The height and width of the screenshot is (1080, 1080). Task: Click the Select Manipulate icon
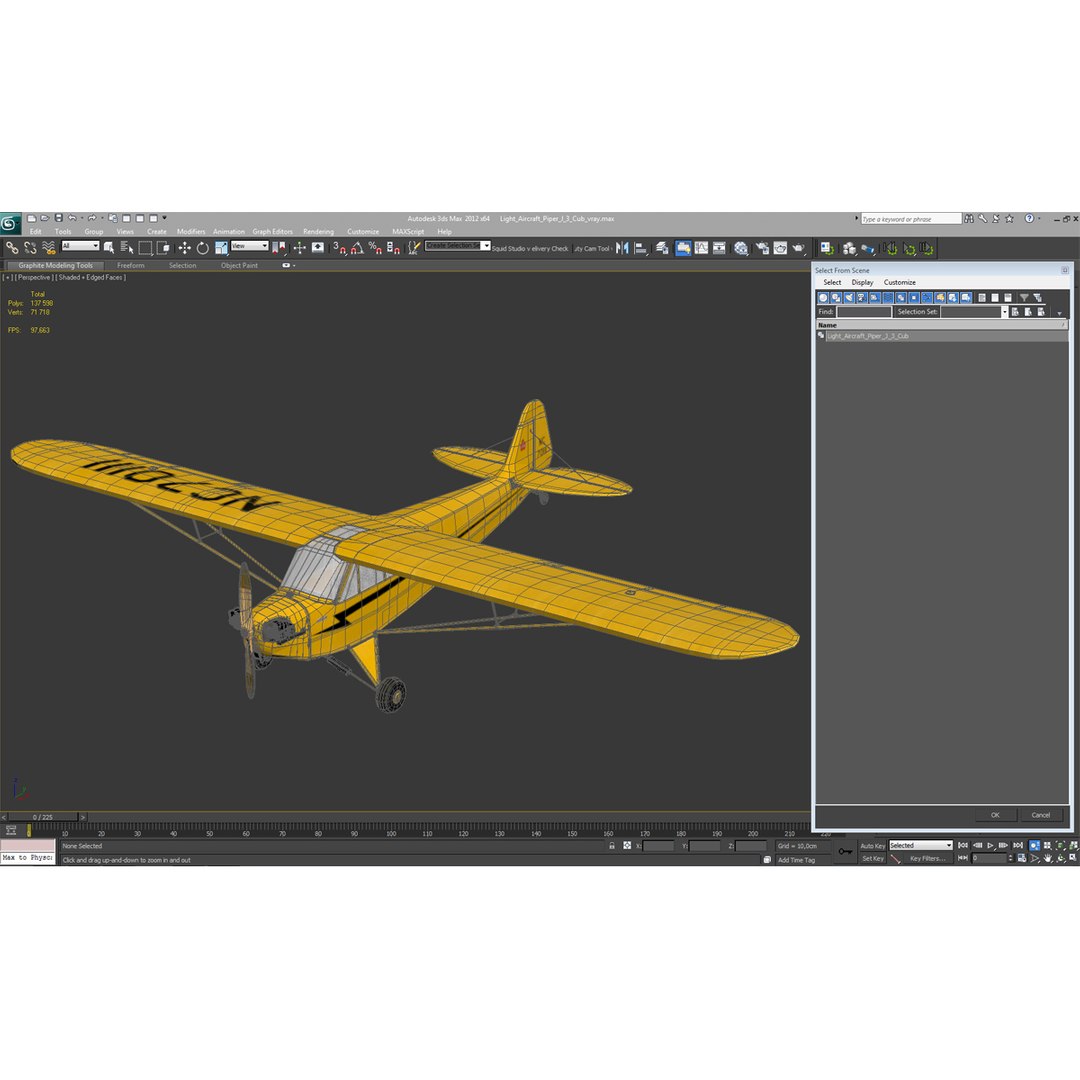pos(299,248)
